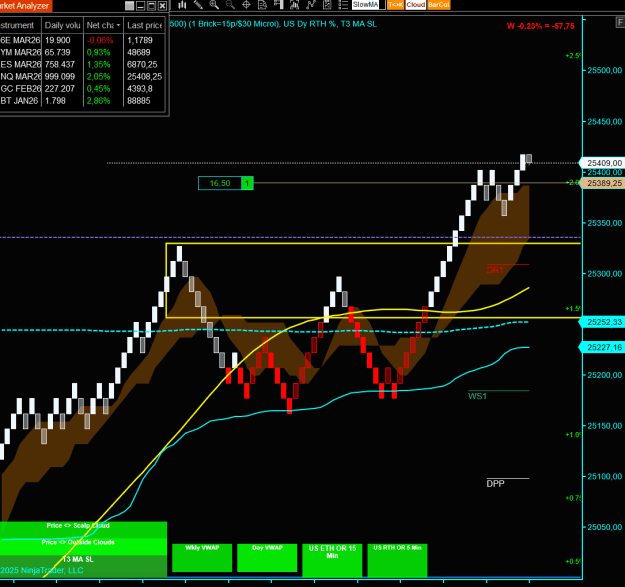Click the DPP pivot level label
Image resolution: width=625 pixels, height=587 pixels.
tap(495, 484)
